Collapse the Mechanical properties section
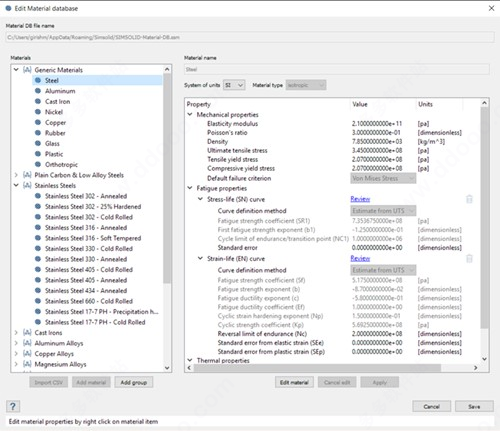Viewport: 500px width, 431px height. point(190,114)
